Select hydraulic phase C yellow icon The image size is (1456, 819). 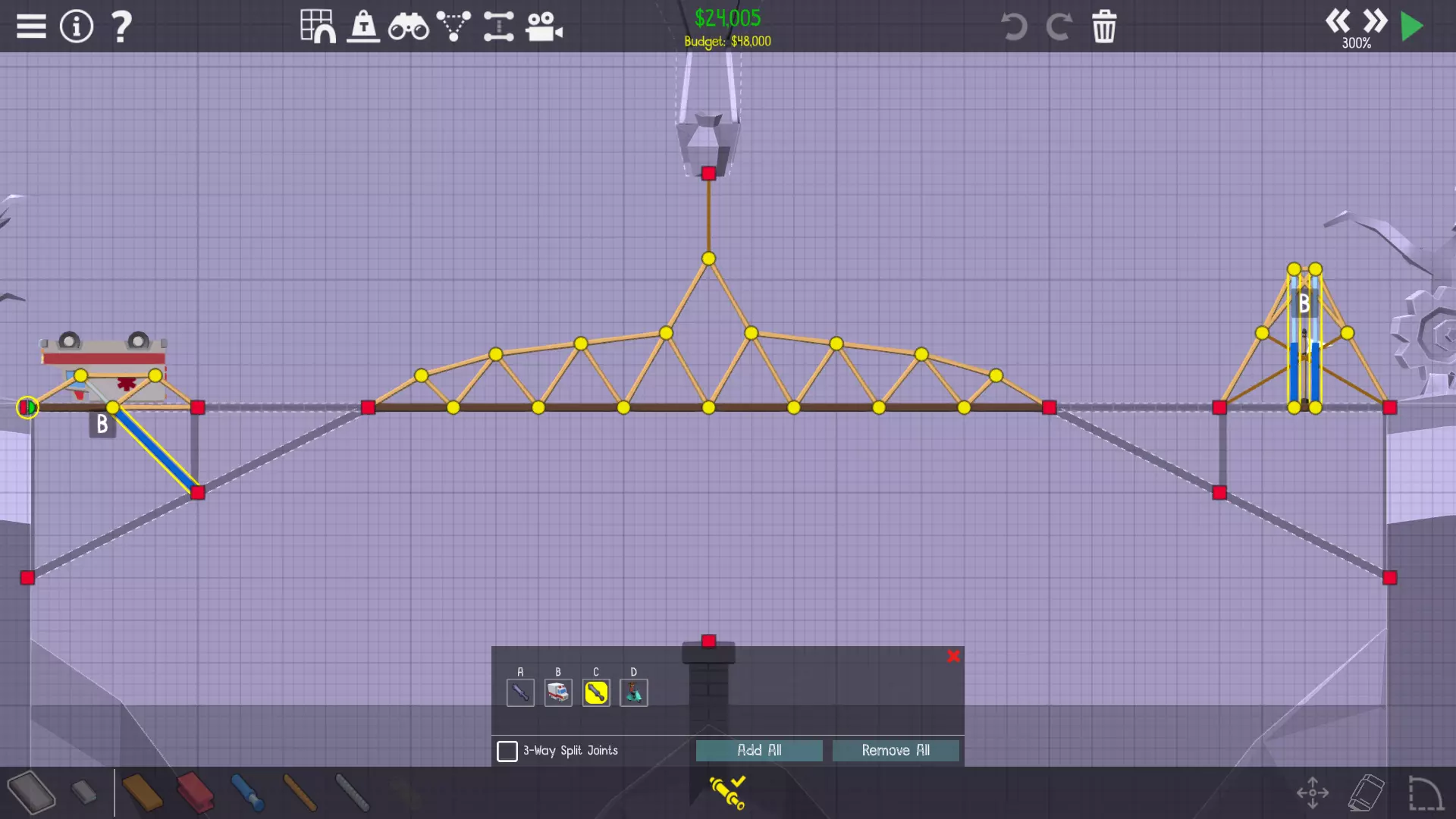(596, 692)
